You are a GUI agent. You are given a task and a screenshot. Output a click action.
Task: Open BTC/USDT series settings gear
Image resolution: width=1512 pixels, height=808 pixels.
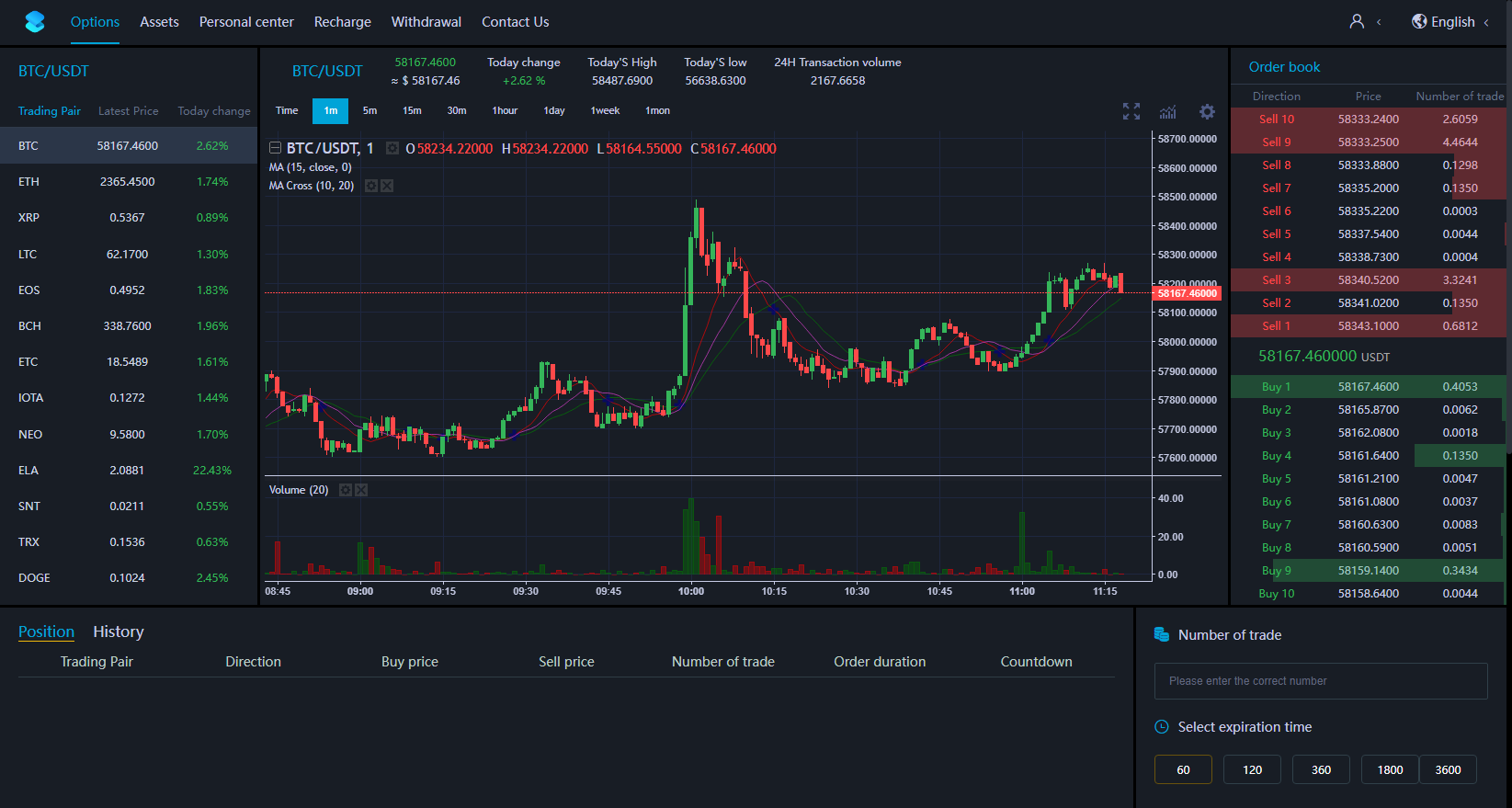pos(392,148)
